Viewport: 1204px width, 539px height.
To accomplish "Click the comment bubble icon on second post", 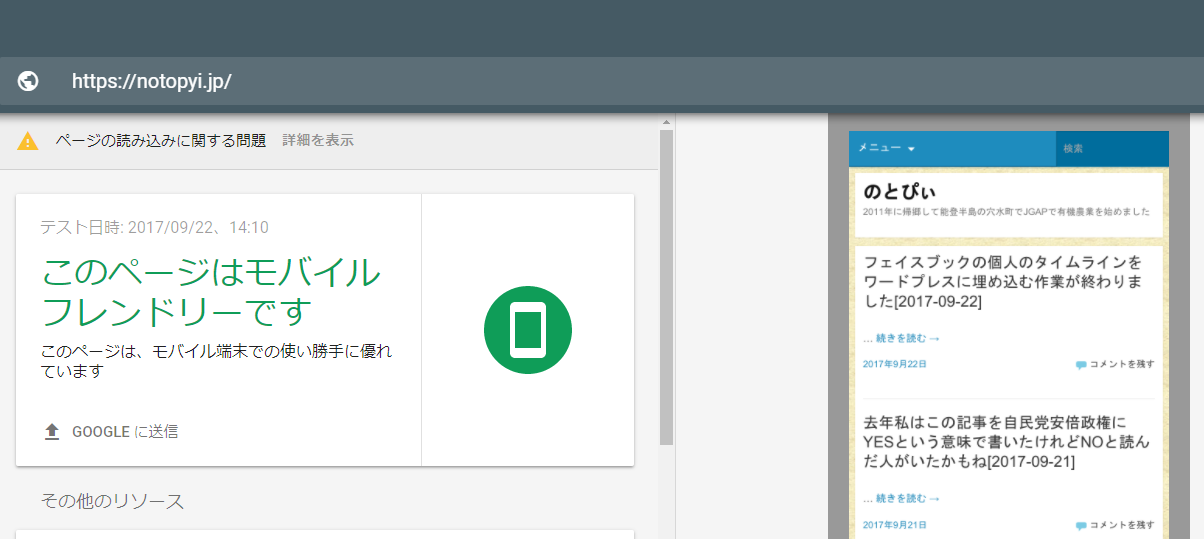I will click(x=1080, y=526).
